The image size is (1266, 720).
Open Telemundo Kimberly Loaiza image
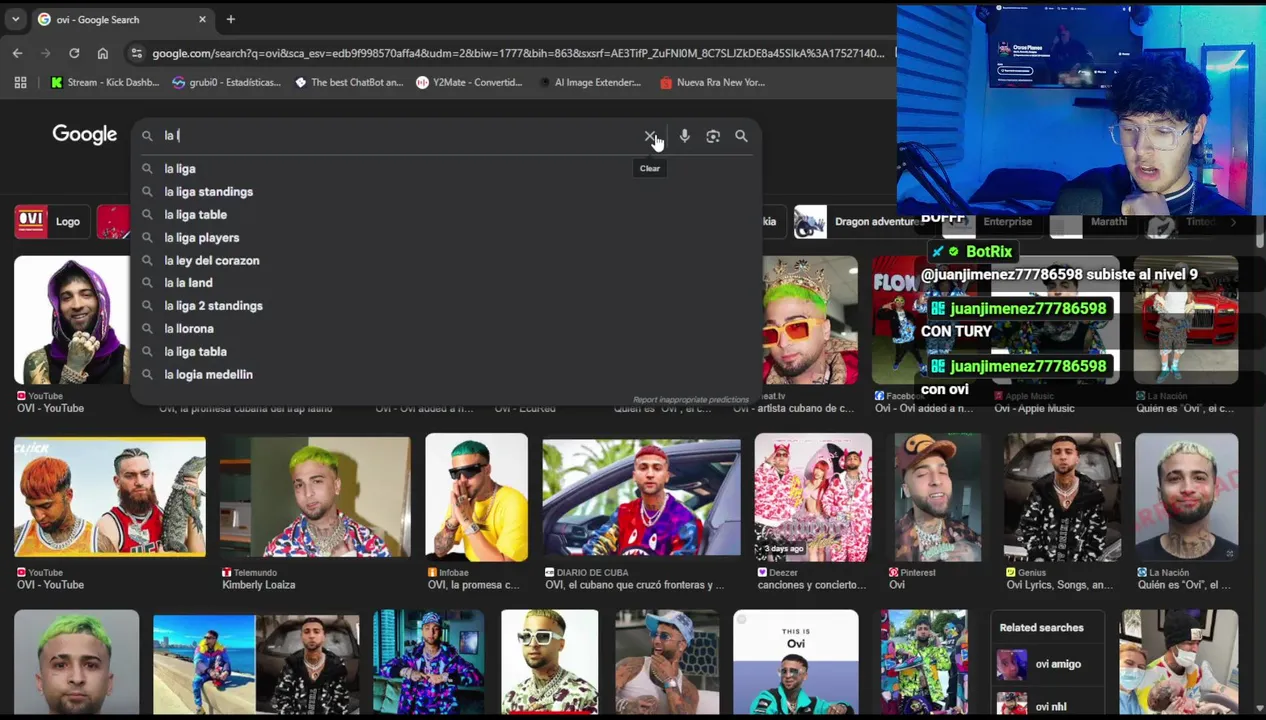(315, 497)
